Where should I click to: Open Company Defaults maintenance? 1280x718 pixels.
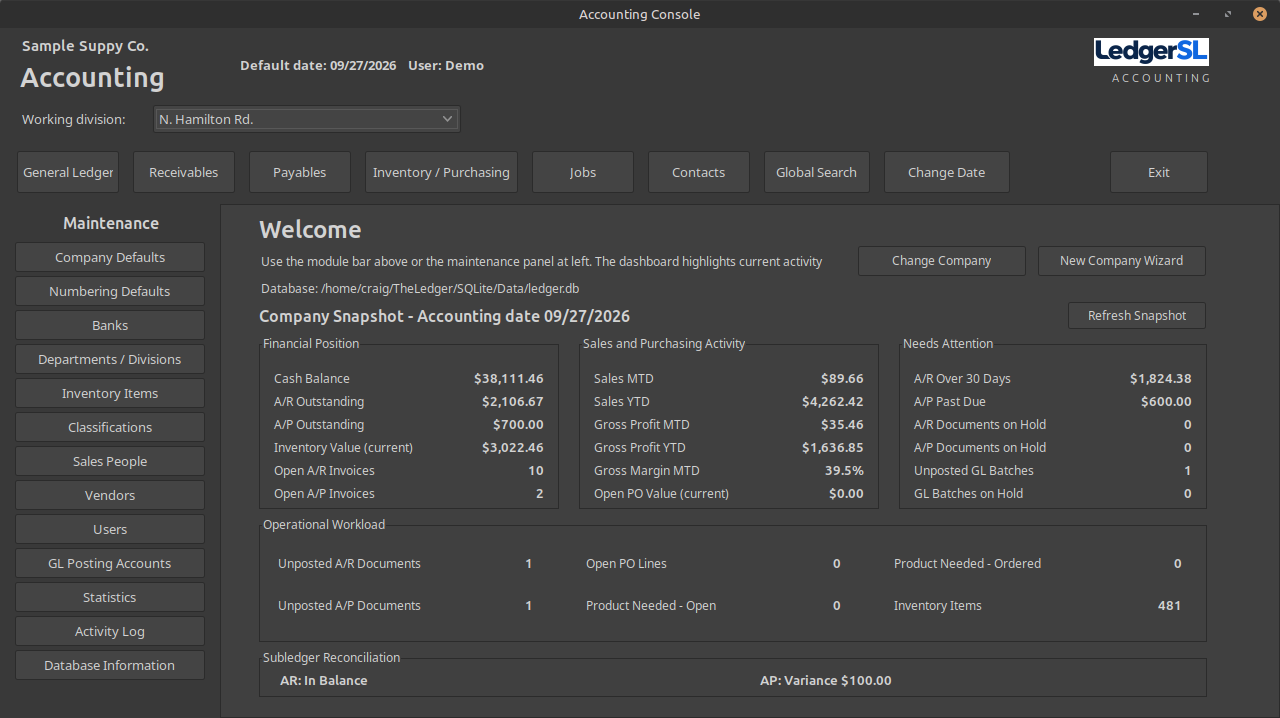click(x=110, y=257)
